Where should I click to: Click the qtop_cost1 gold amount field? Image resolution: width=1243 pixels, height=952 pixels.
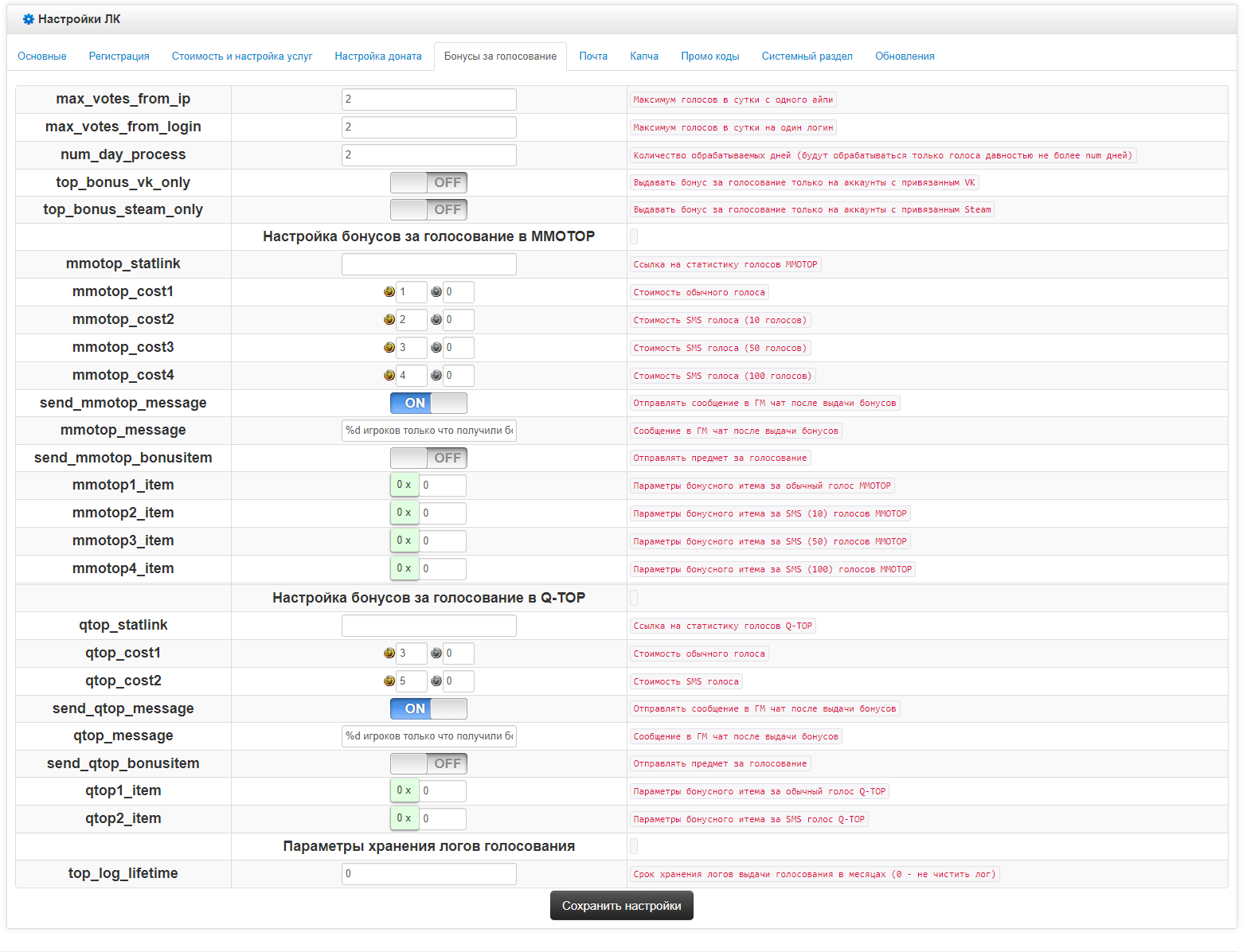point(412,654)
